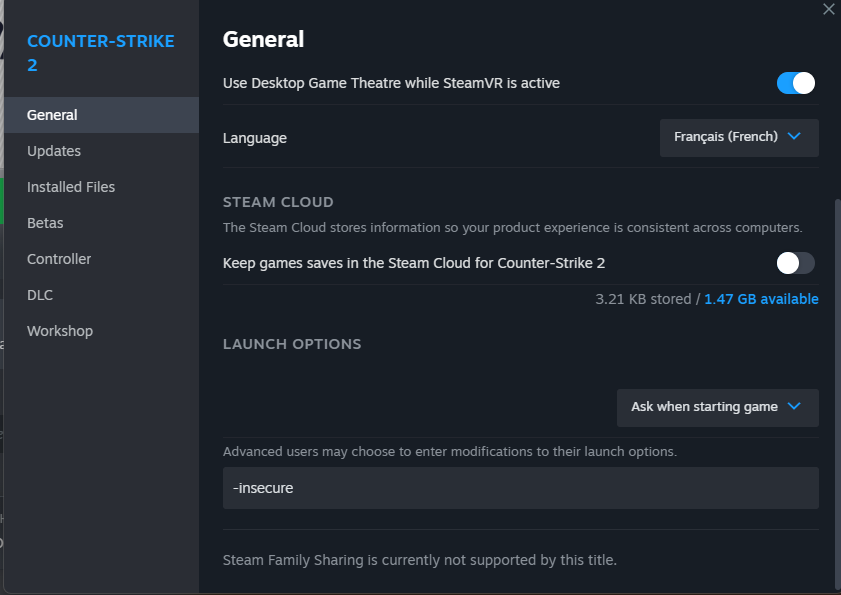Screen dimensions: 841x595
Task: Open the Français (French) language dropdown
Action: pos(738,138)
